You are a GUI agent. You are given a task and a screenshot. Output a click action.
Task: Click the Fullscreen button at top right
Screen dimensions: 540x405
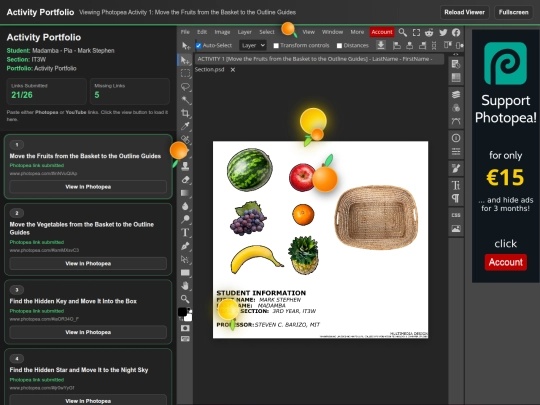513,12
